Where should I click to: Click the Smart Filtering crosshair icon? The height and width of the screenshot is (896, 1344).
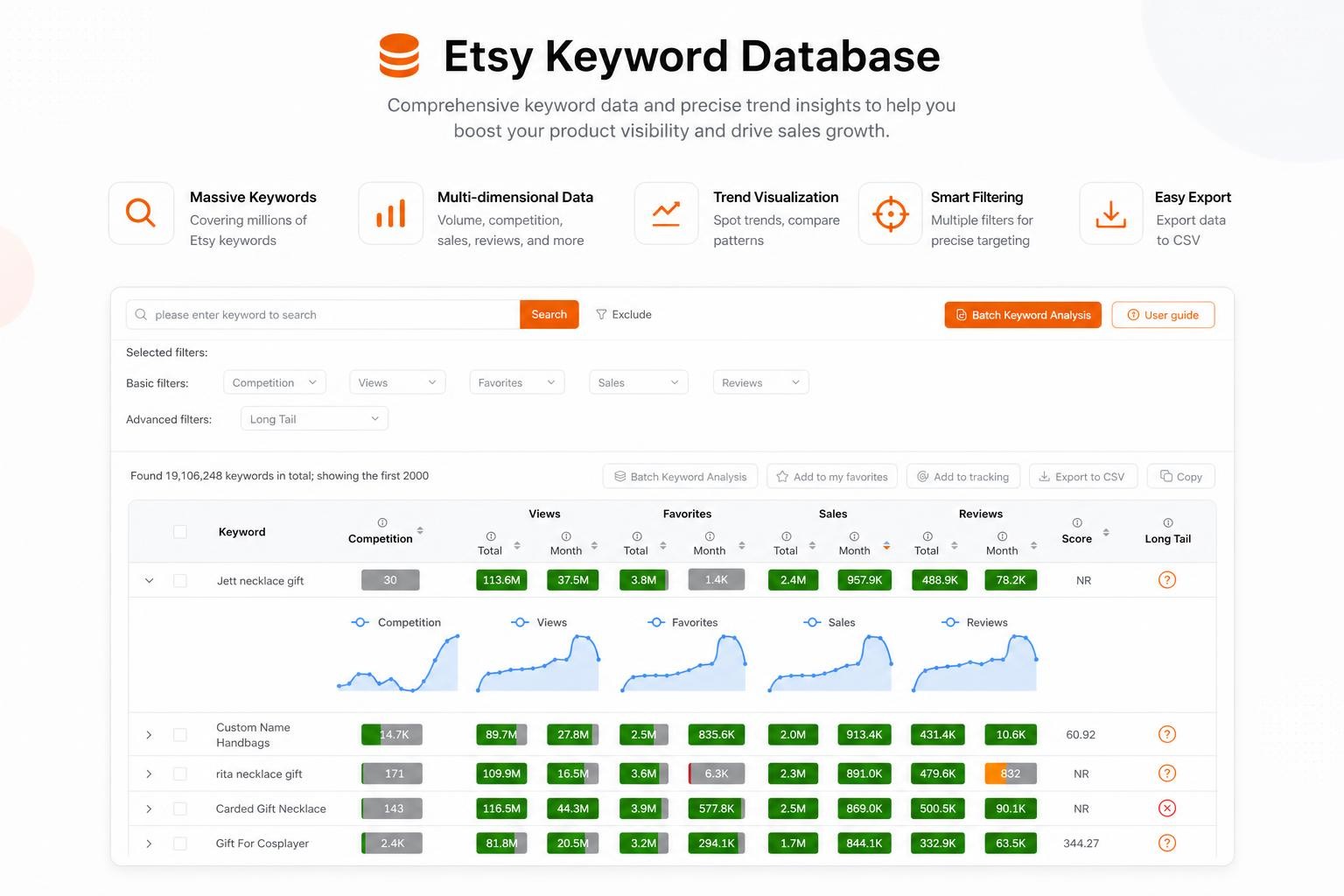[890, 213]
